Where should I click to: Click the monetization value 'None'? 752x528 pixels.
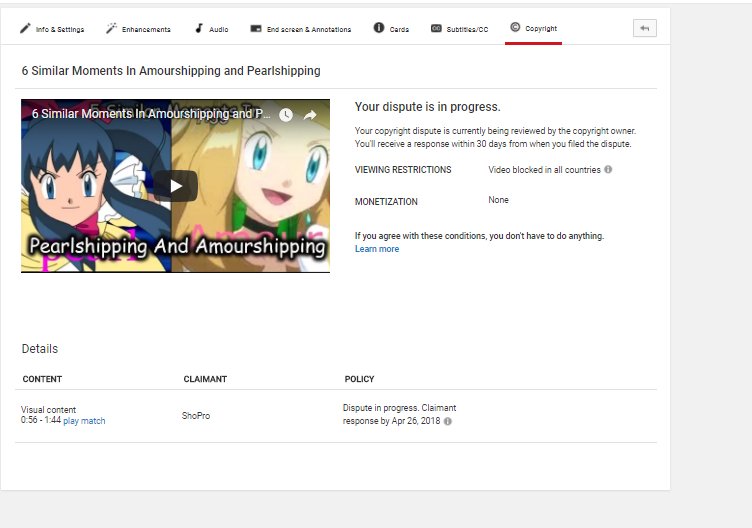point(498,200)
